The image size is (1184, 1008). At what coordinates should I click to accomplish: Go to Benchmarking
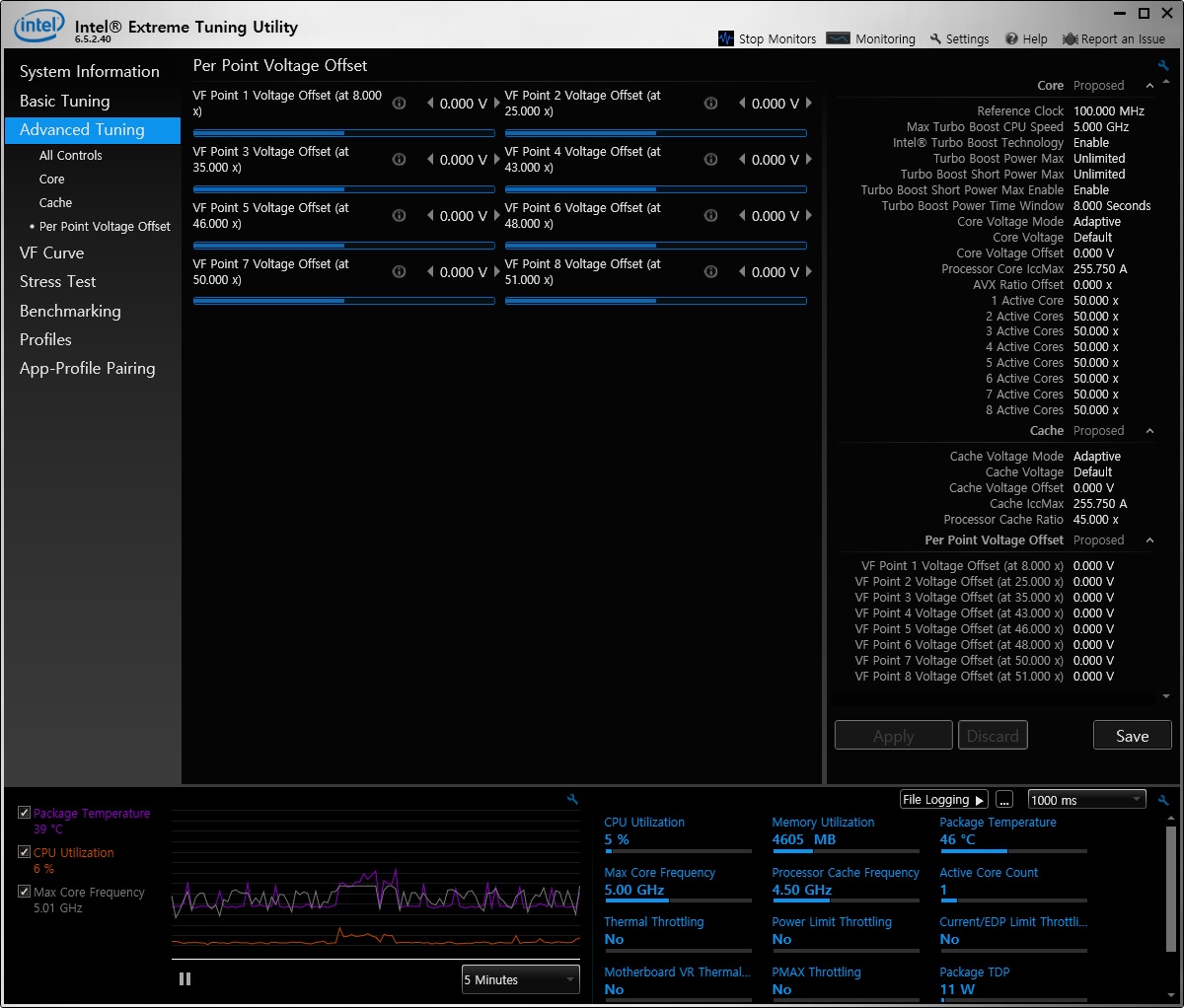point(70,311)
